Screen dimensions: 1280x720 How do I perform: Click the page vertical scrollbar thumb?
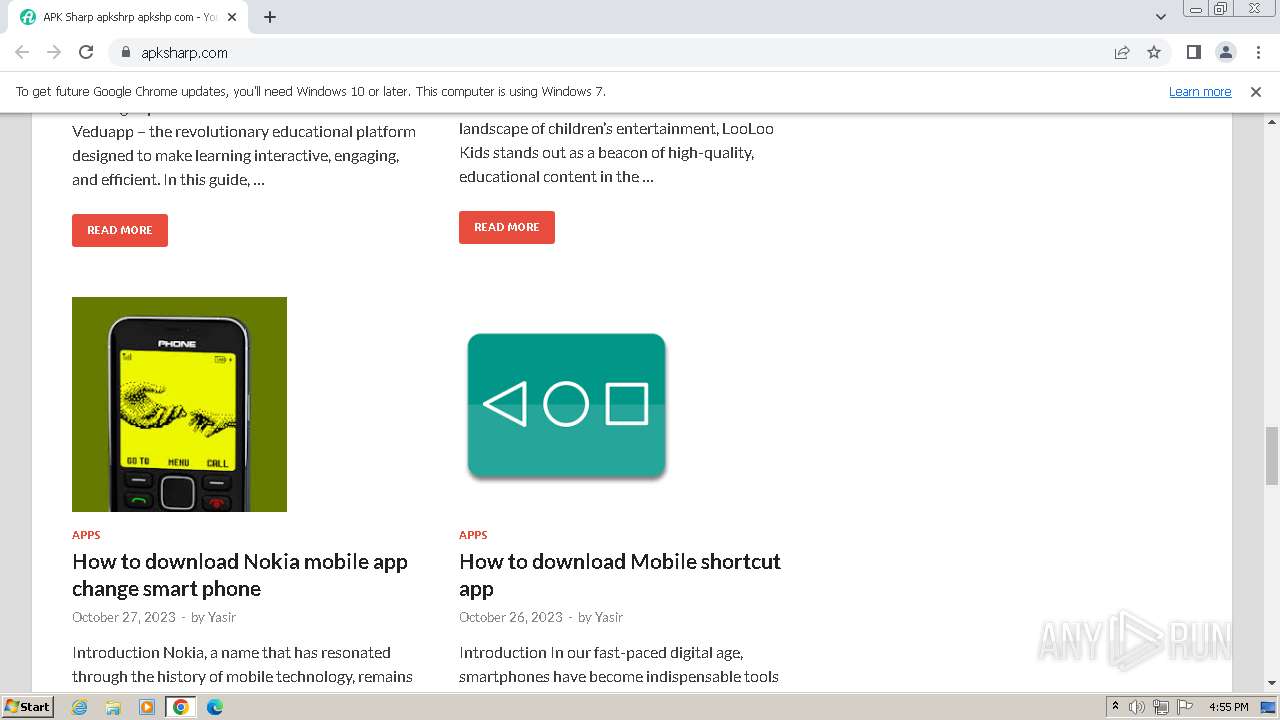point(1271,455)
